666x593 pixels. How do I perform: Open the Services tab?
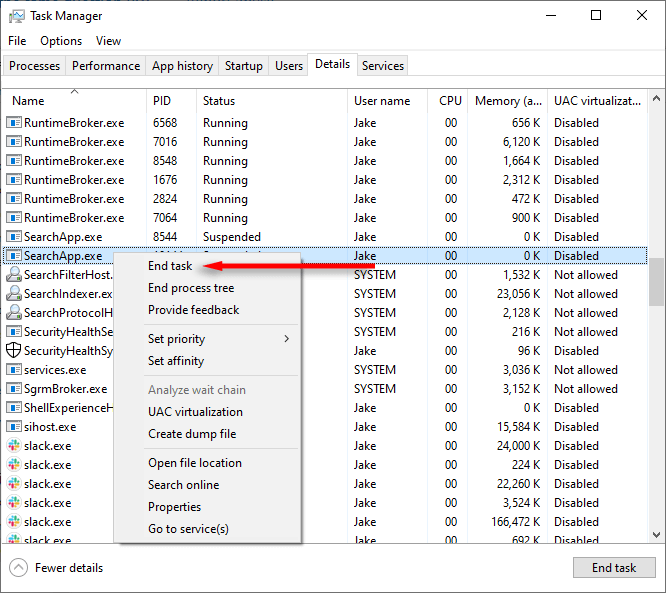383,66
